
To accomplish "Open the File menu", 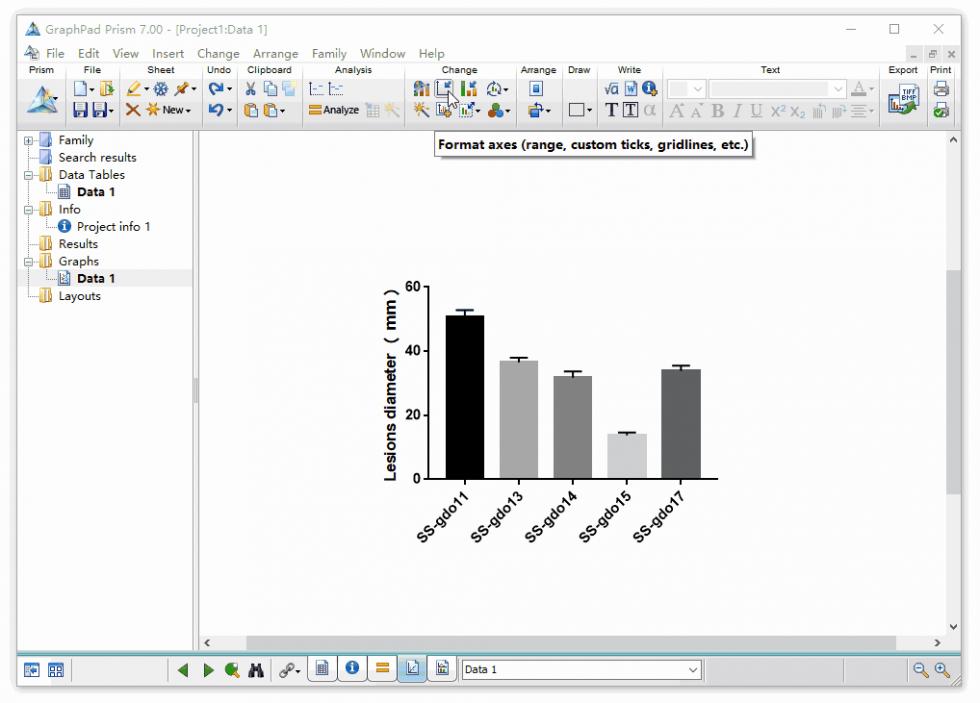I will click(x=55, y=54).
